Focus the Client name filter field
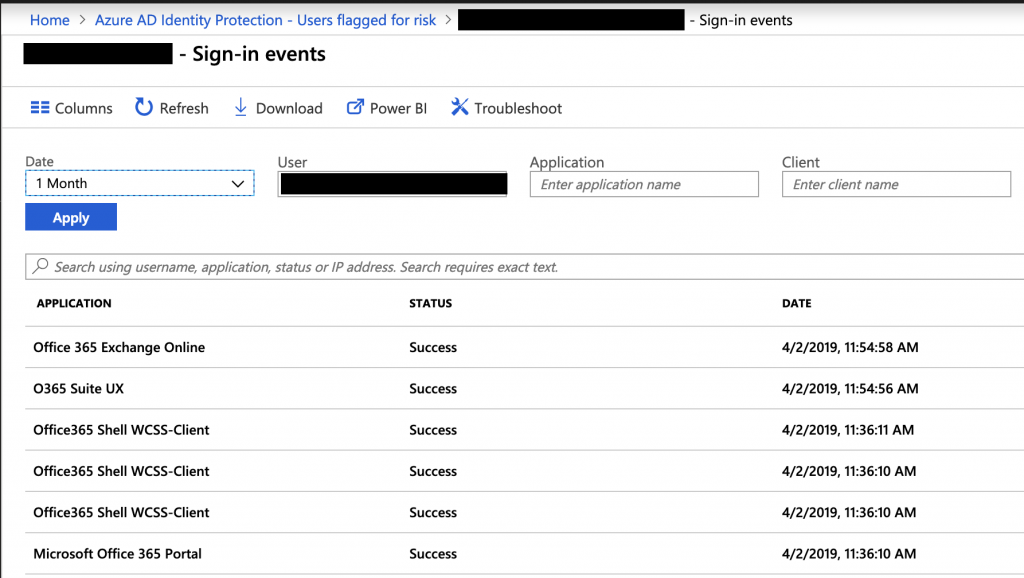Screen dimensions: 1024x578 point(896,184)
